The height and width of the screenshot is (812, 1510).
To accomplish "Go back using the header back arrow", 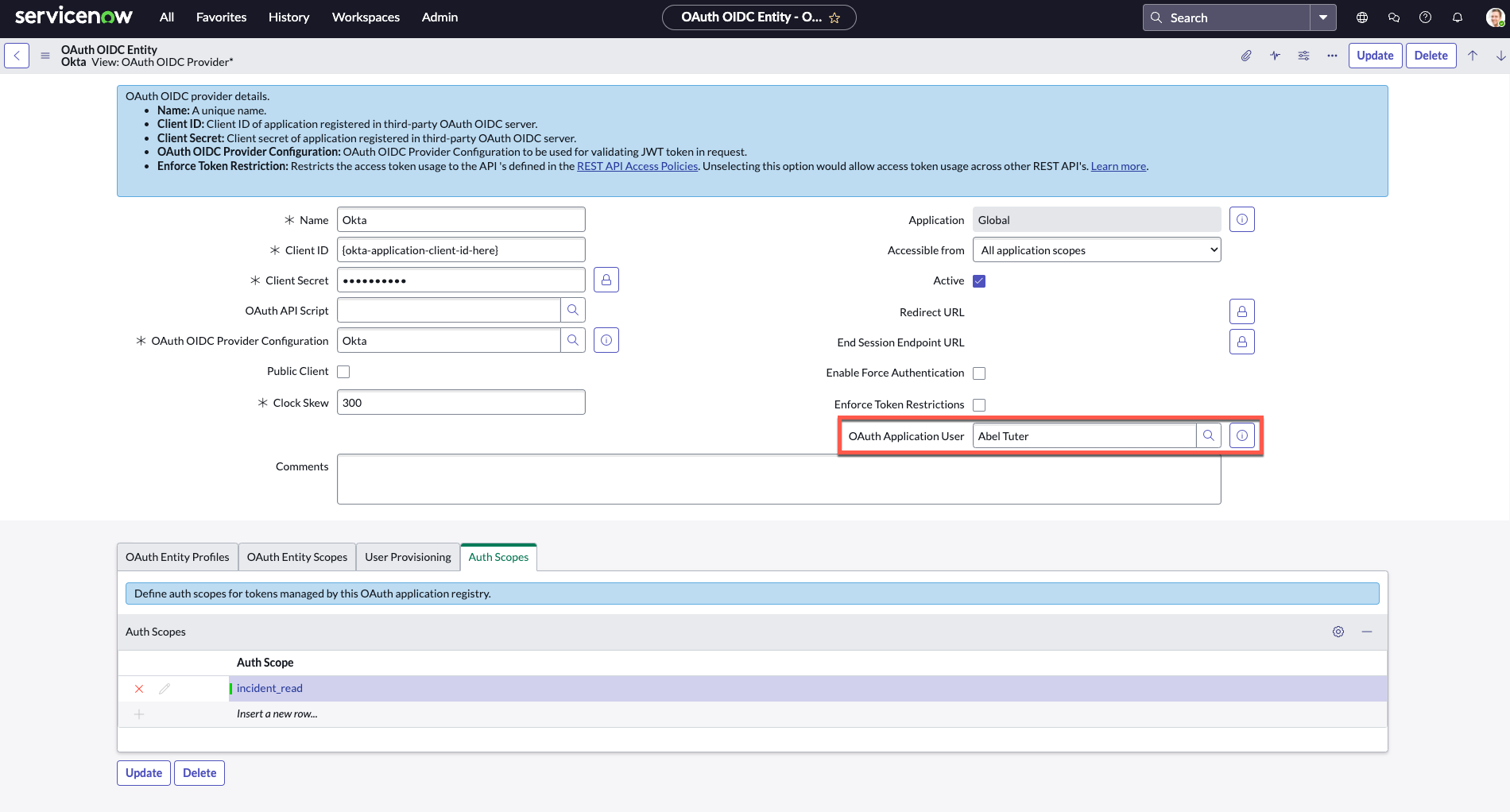I will 17,56.
